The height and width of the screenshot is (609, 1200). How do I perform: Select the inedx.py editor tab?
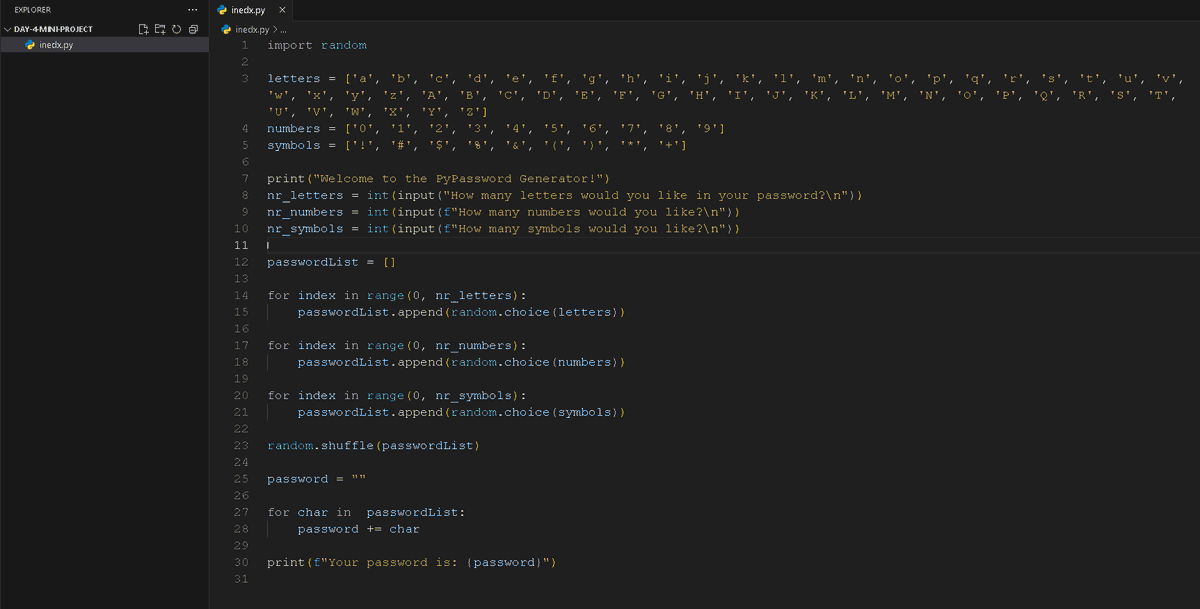coord(253,10)
